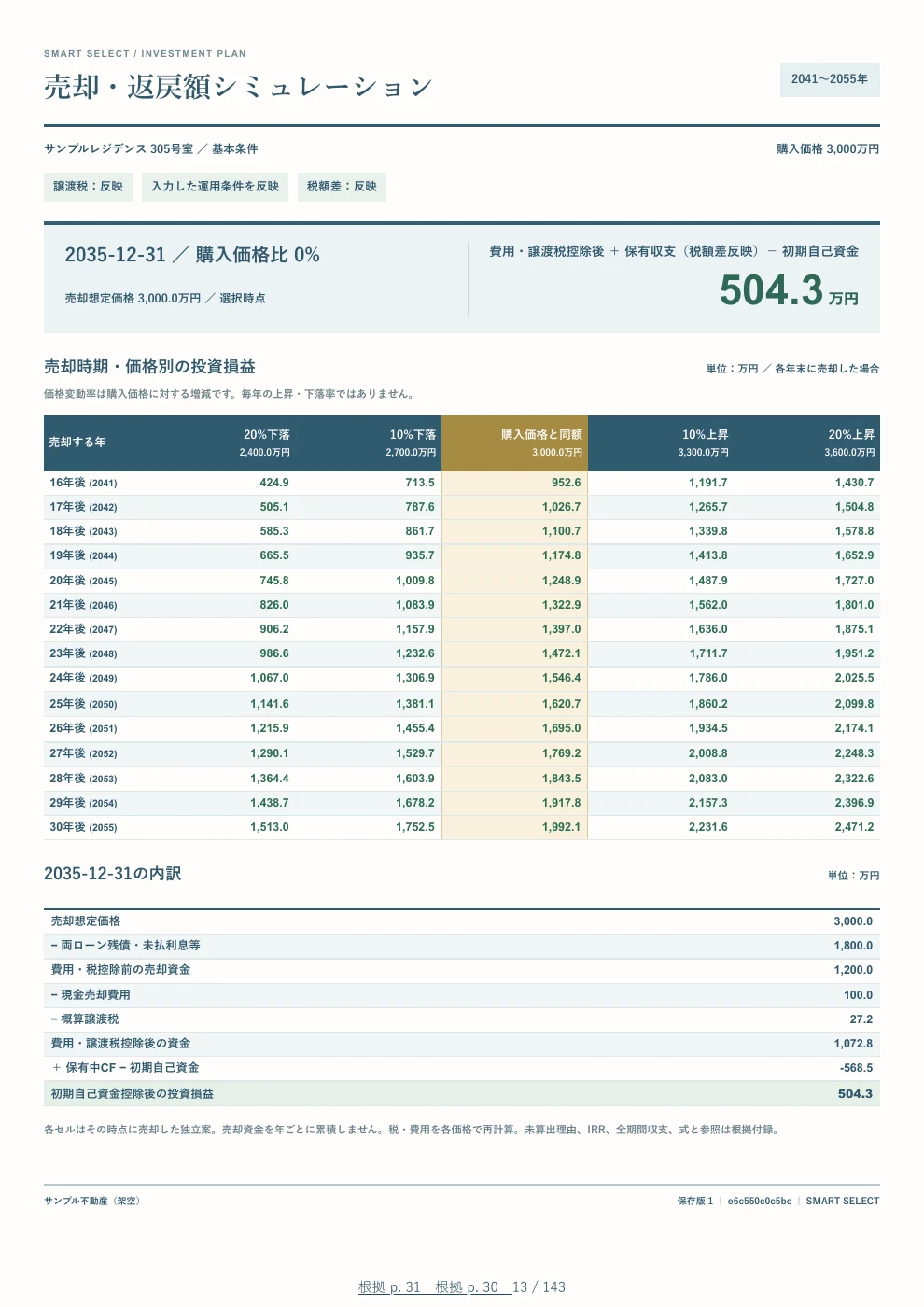Click the value 2,025.5 in the 2049 row
Viewport: 924px width, 1307px height.
click(x=855, y=678)
